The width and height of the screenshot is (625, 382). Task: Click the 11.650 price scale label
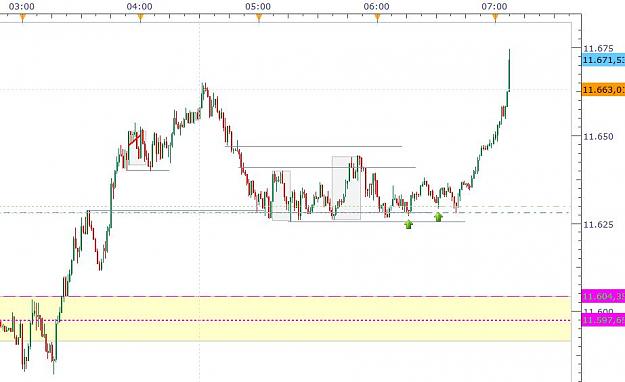click(x=598, y=137)
